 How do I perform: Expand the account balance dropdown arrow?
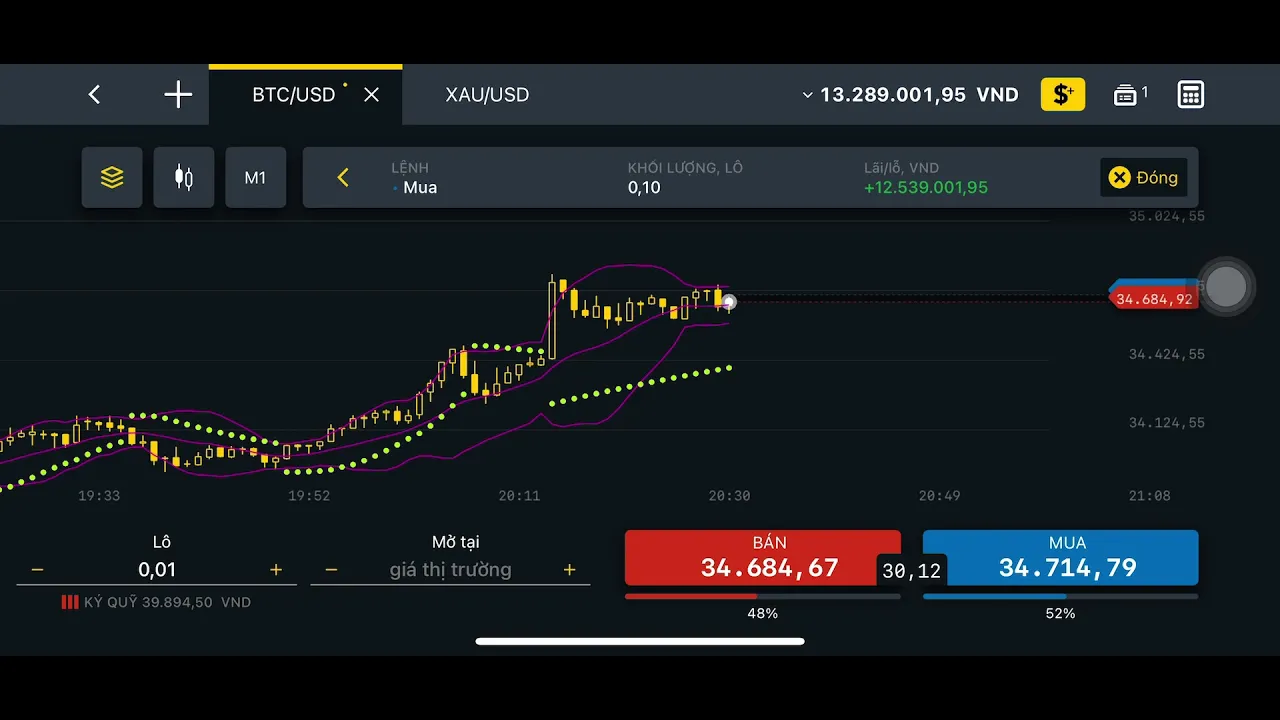tap(807, 95)
